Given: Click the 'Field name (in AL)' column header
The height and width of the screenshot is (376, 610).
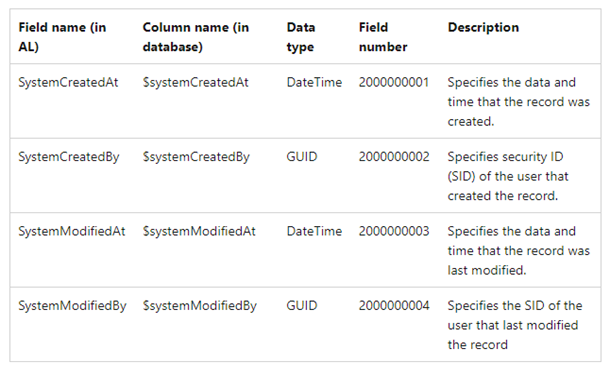Looking at the screenshot, I should [x=62, y=37].
